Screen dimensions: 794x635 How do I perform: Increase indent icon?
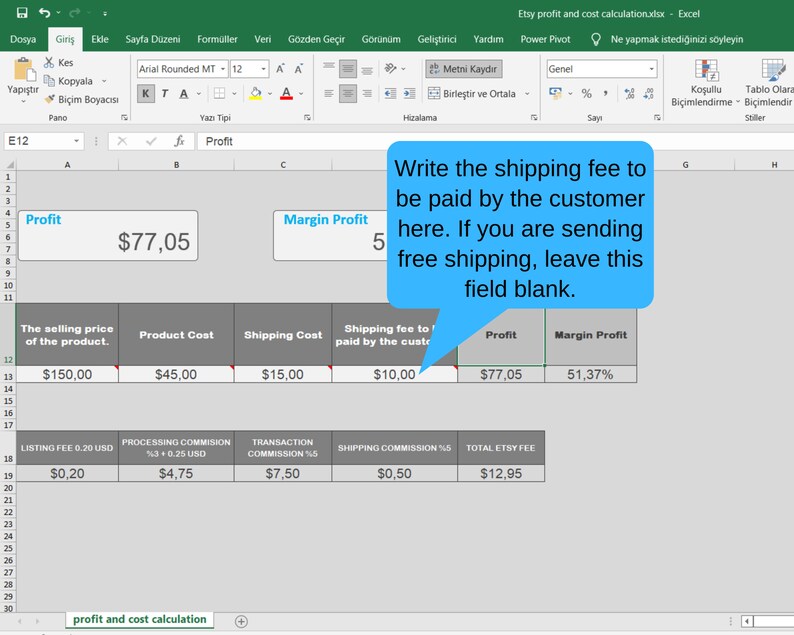[409, 93]
